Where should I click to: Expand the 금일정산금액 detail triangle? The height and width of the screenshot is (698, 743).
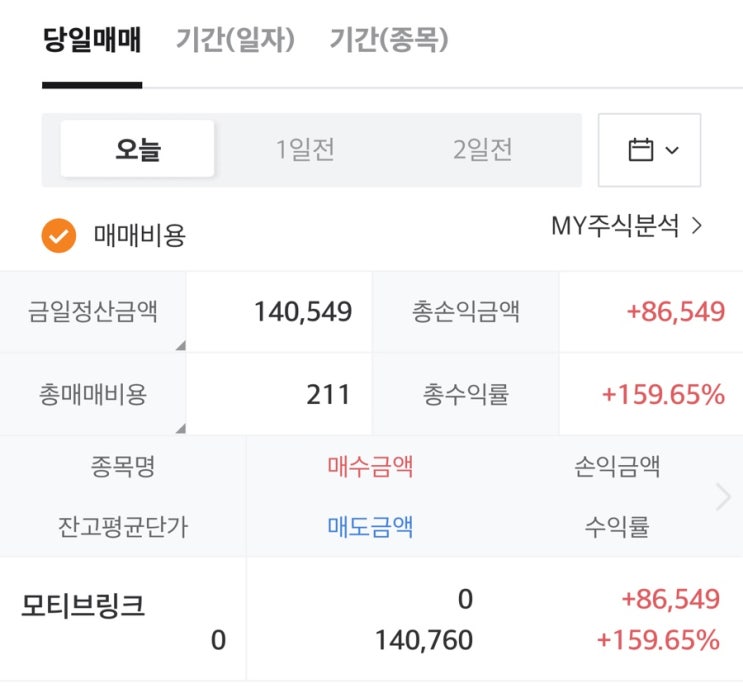[180, 346]
